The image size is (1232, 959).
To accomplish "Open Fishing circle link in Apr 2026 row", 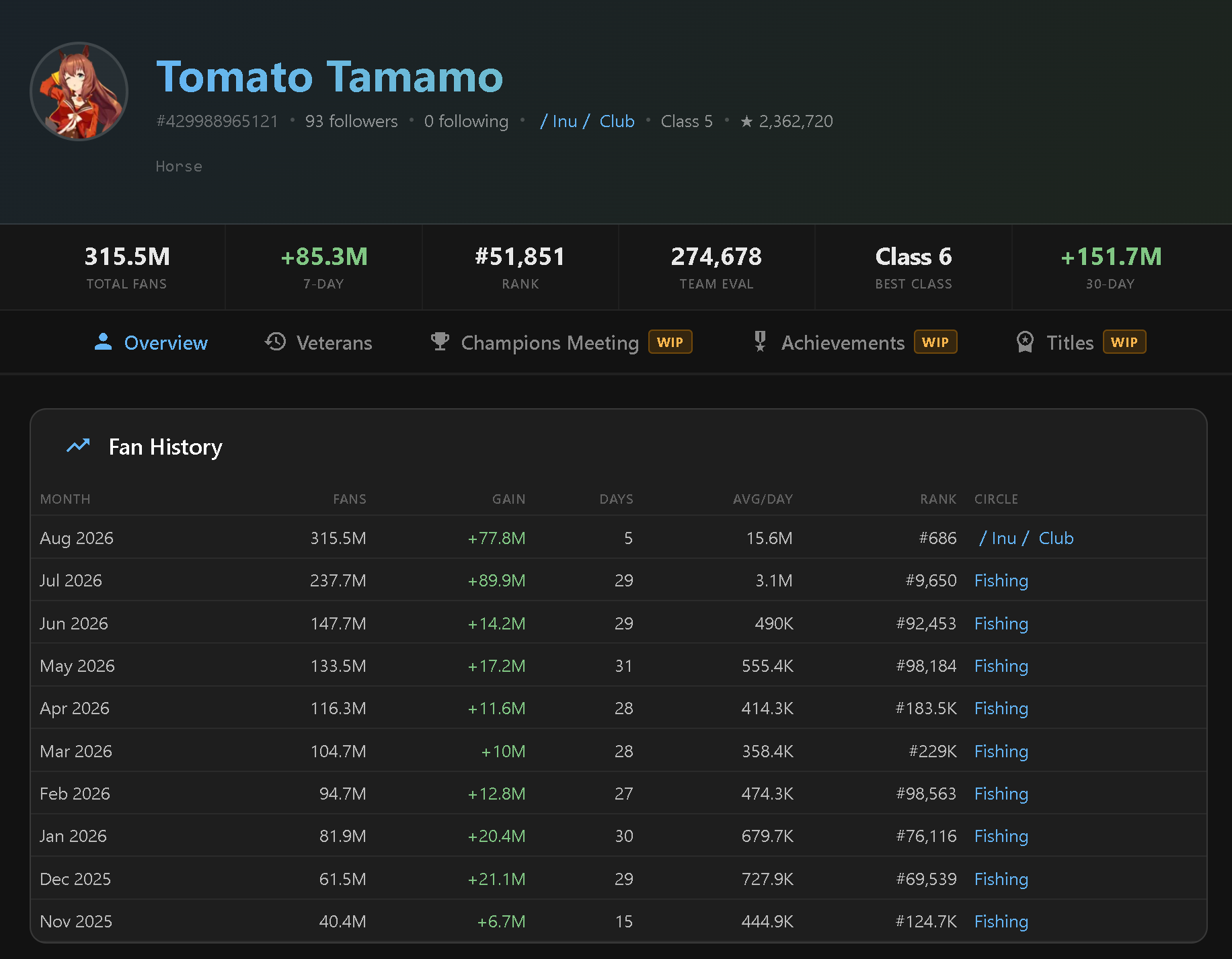I will pyautogui.click(x=1001, y=708).
